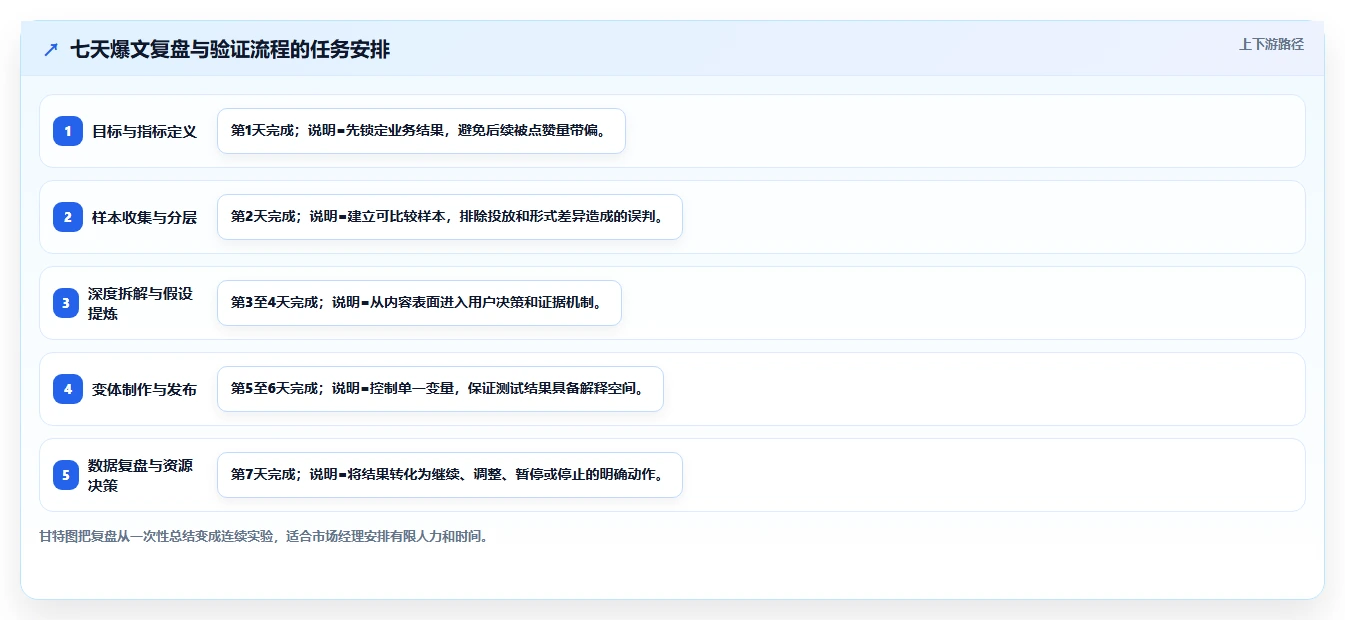Click the title 七天爆文复盘与验证流程的任务安排
Screen dimensions: 1345x620
[230, 50]
